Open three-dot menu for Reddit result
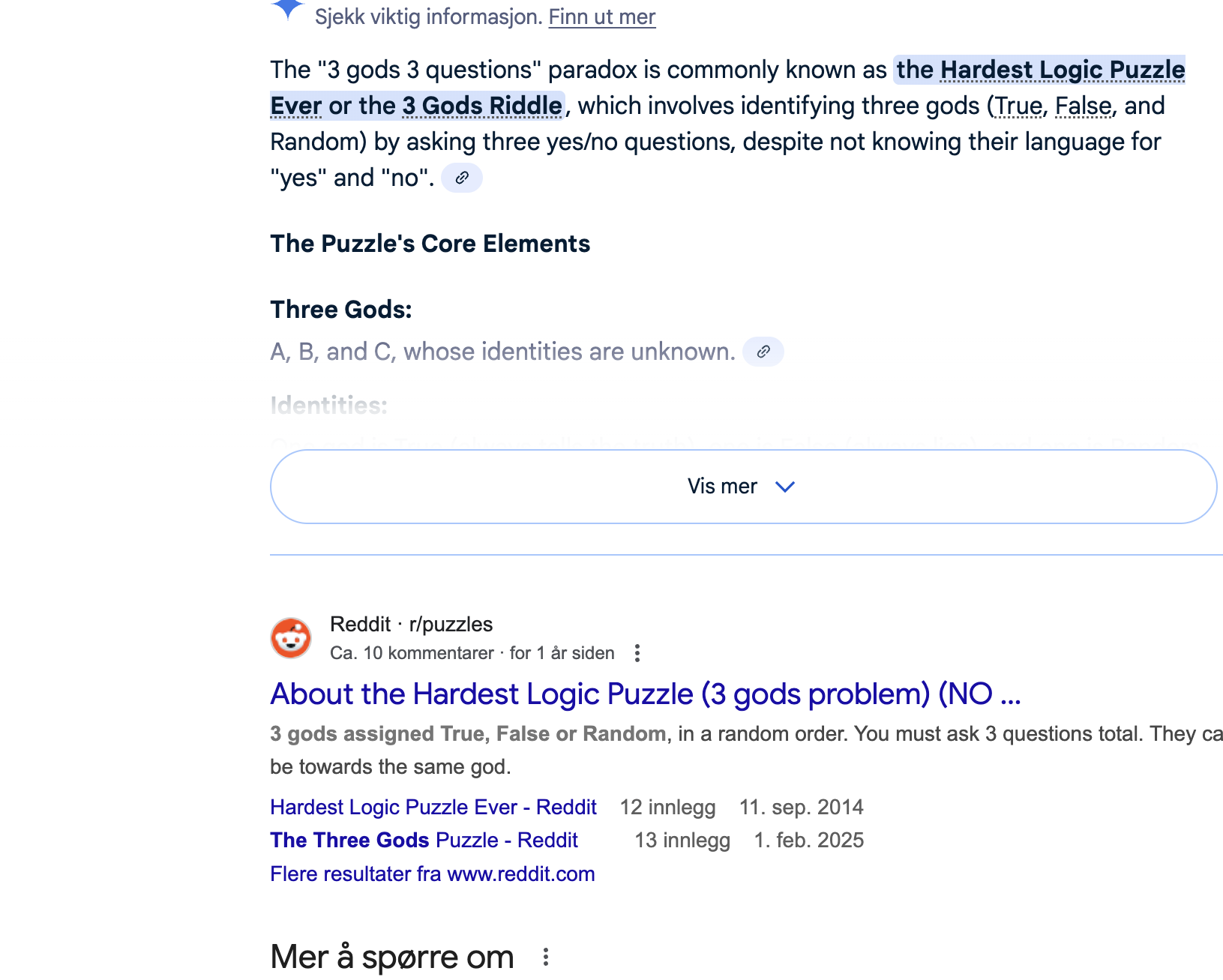The width and height of the screenshot is (1223, 980). [637, 653]
